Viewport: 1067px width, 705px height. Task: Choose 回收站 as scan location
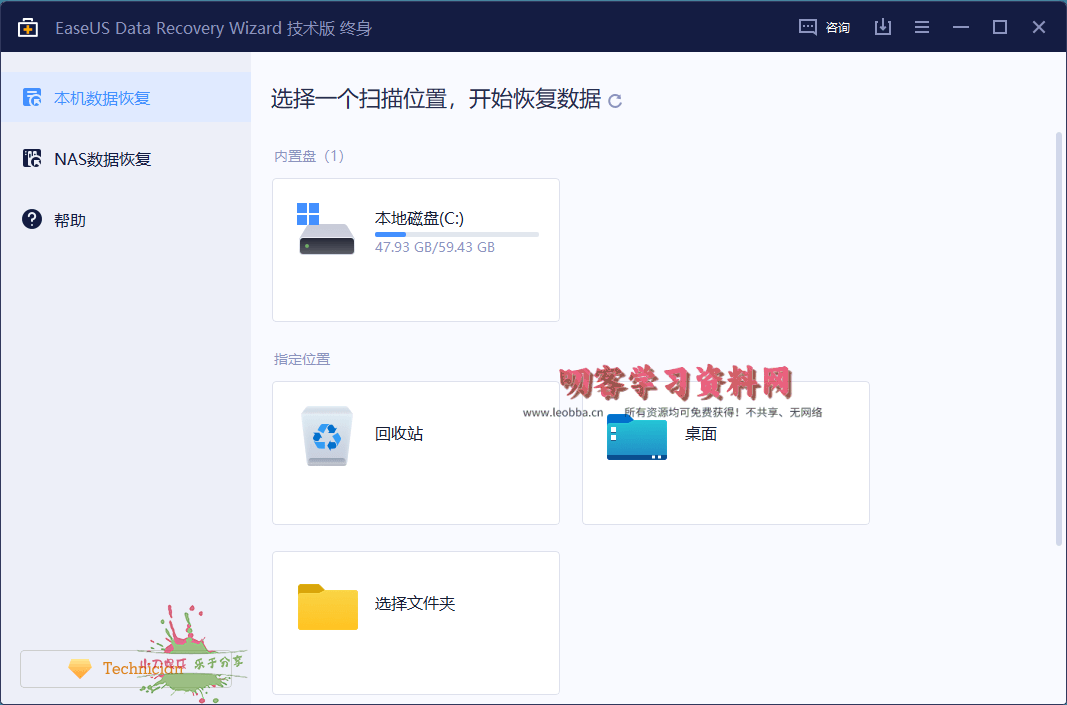[x=416, y=453]
